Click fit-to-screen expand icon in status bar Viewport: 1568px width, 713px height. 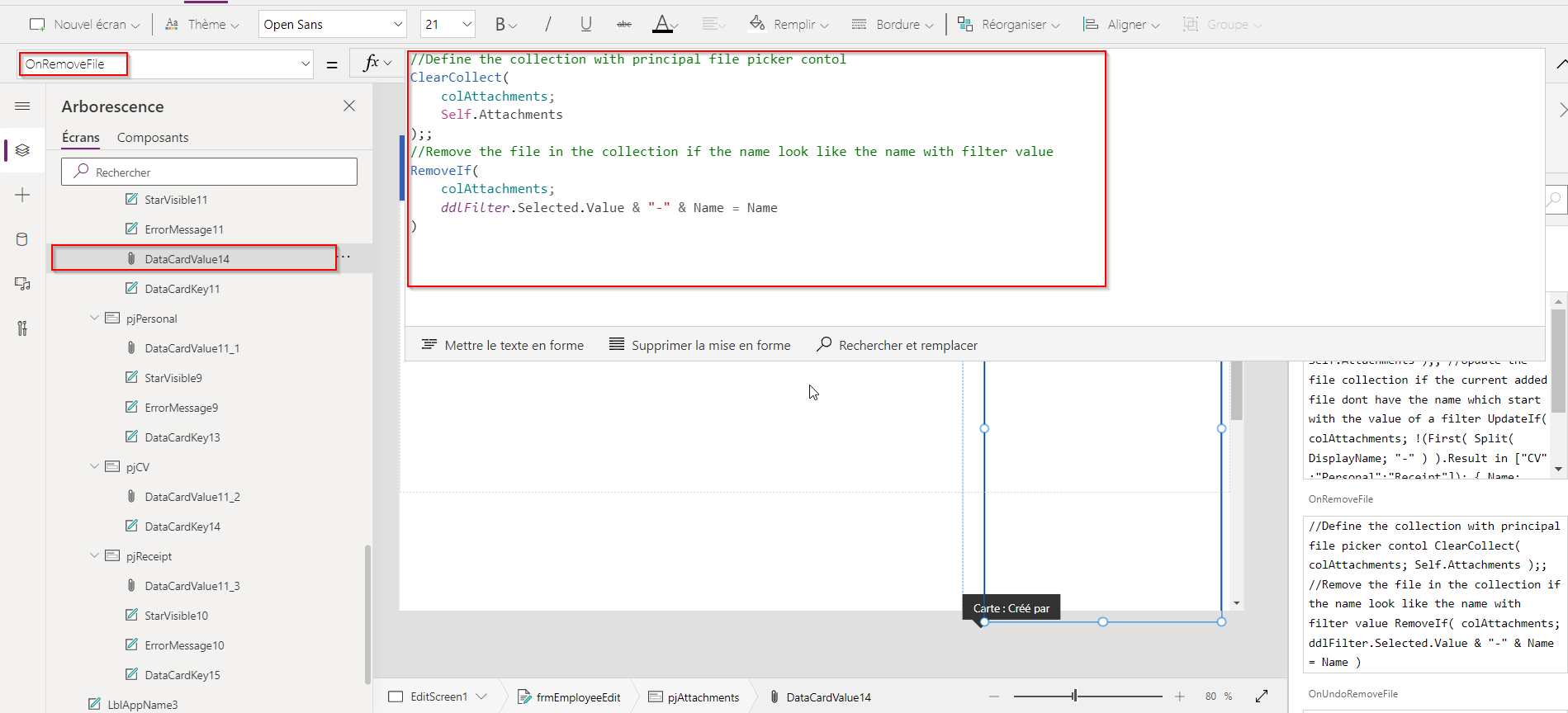(x=1262, y=696)
